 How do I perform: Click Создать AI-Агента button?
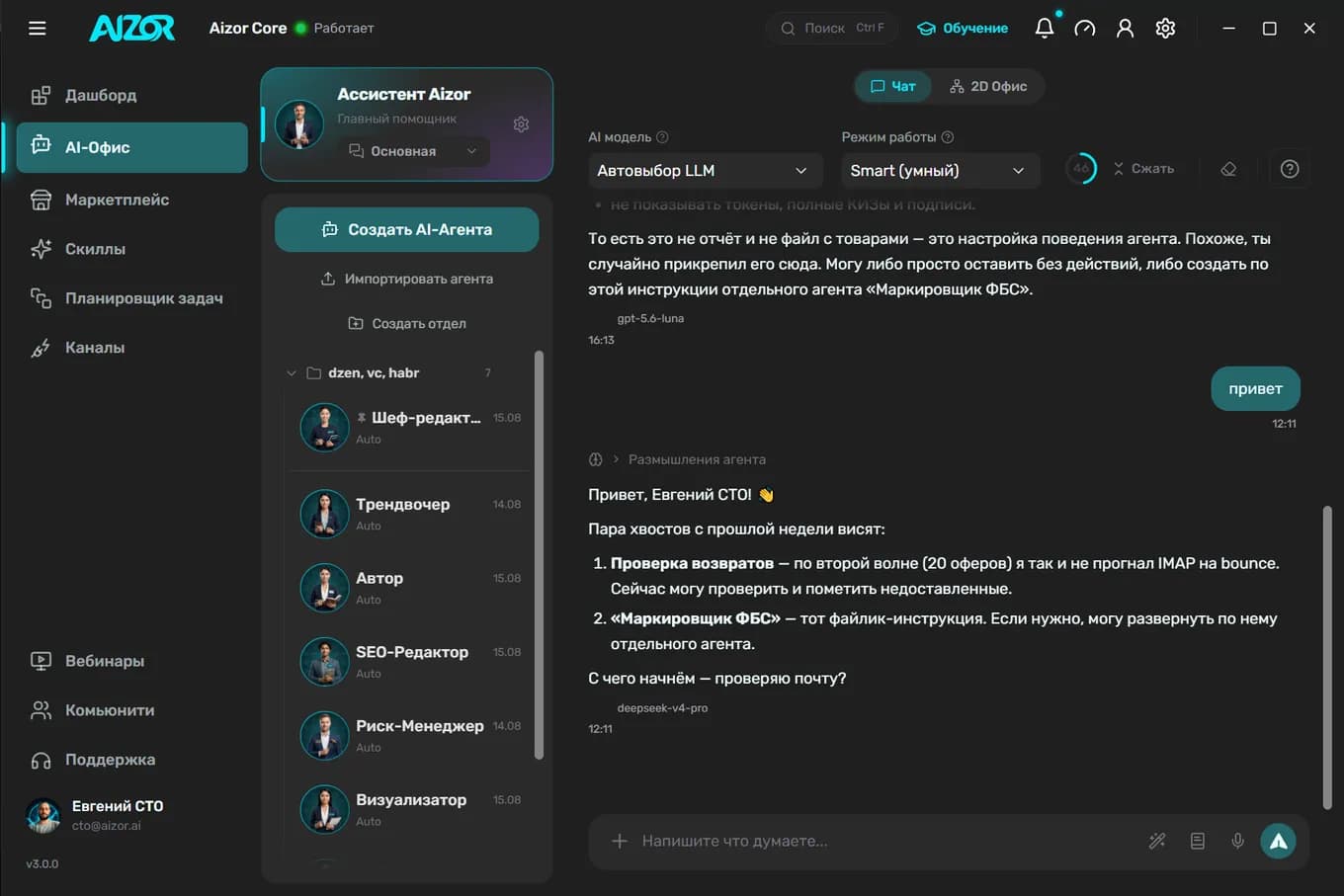tap(407, 229)
